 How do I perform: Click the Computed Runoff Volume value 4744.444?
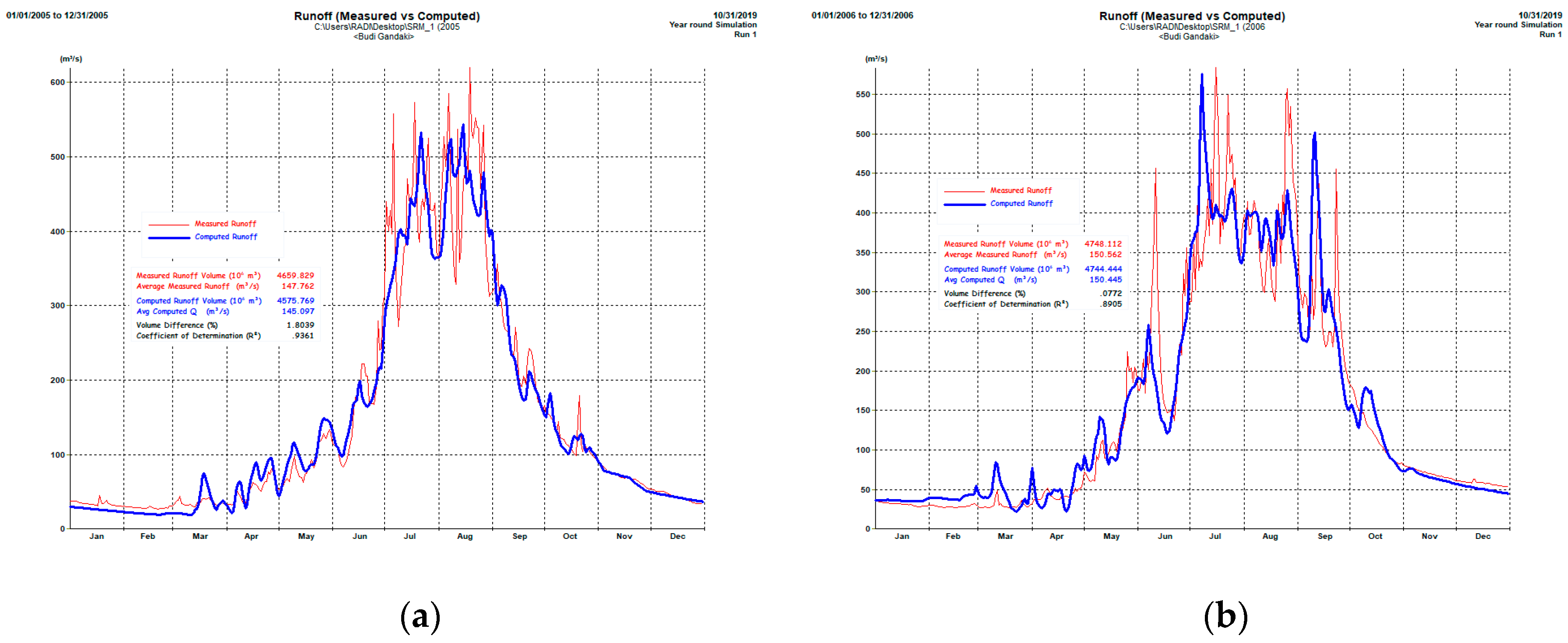pyautogui.click(x=1103, y=269)
